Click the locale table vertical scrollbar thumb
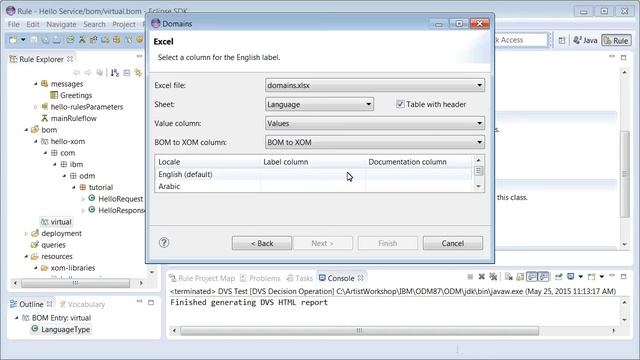Image resolution: width=640 pixels, height=360 pixels. [478, 171]
